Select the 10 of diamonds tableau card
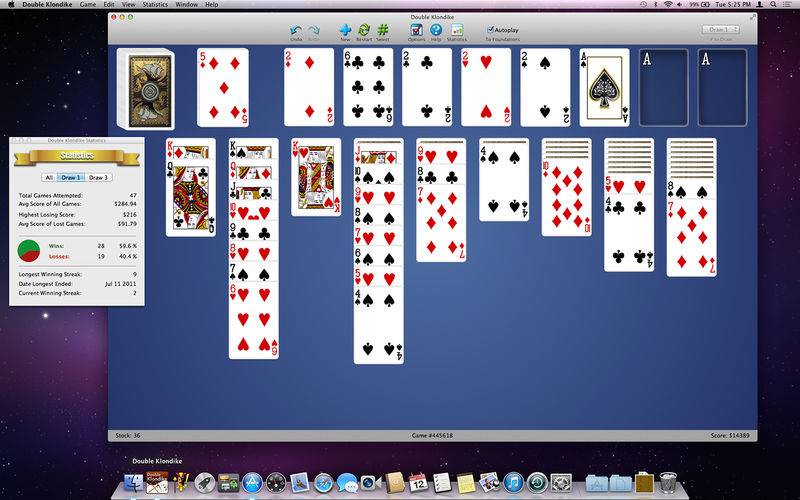The width and height of the screenshot is (800, 500). pos(567,198)
